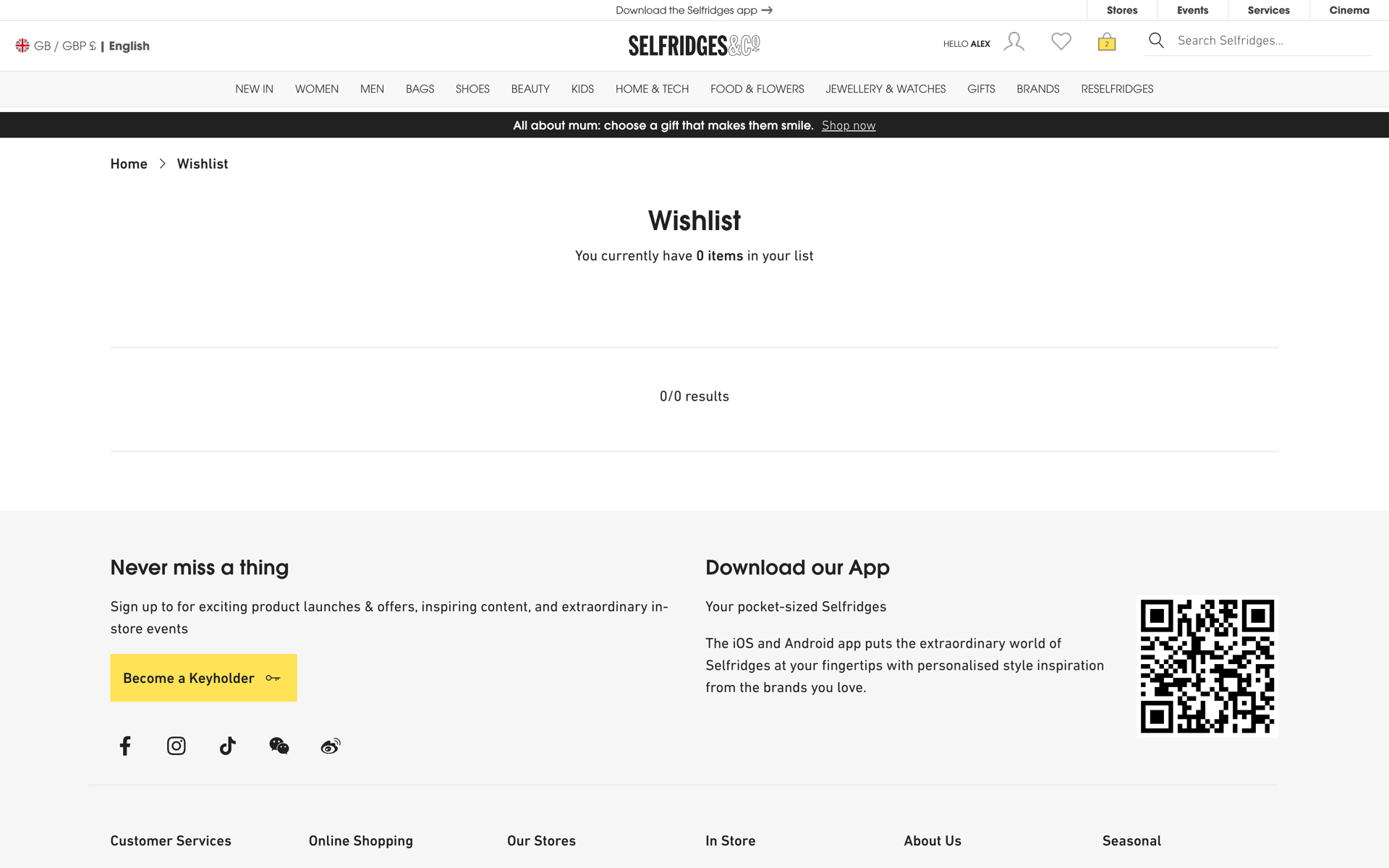The image size is (1389, 868).
Task: Open the Jewellery & Watches menu
Action: pos(885,89)
